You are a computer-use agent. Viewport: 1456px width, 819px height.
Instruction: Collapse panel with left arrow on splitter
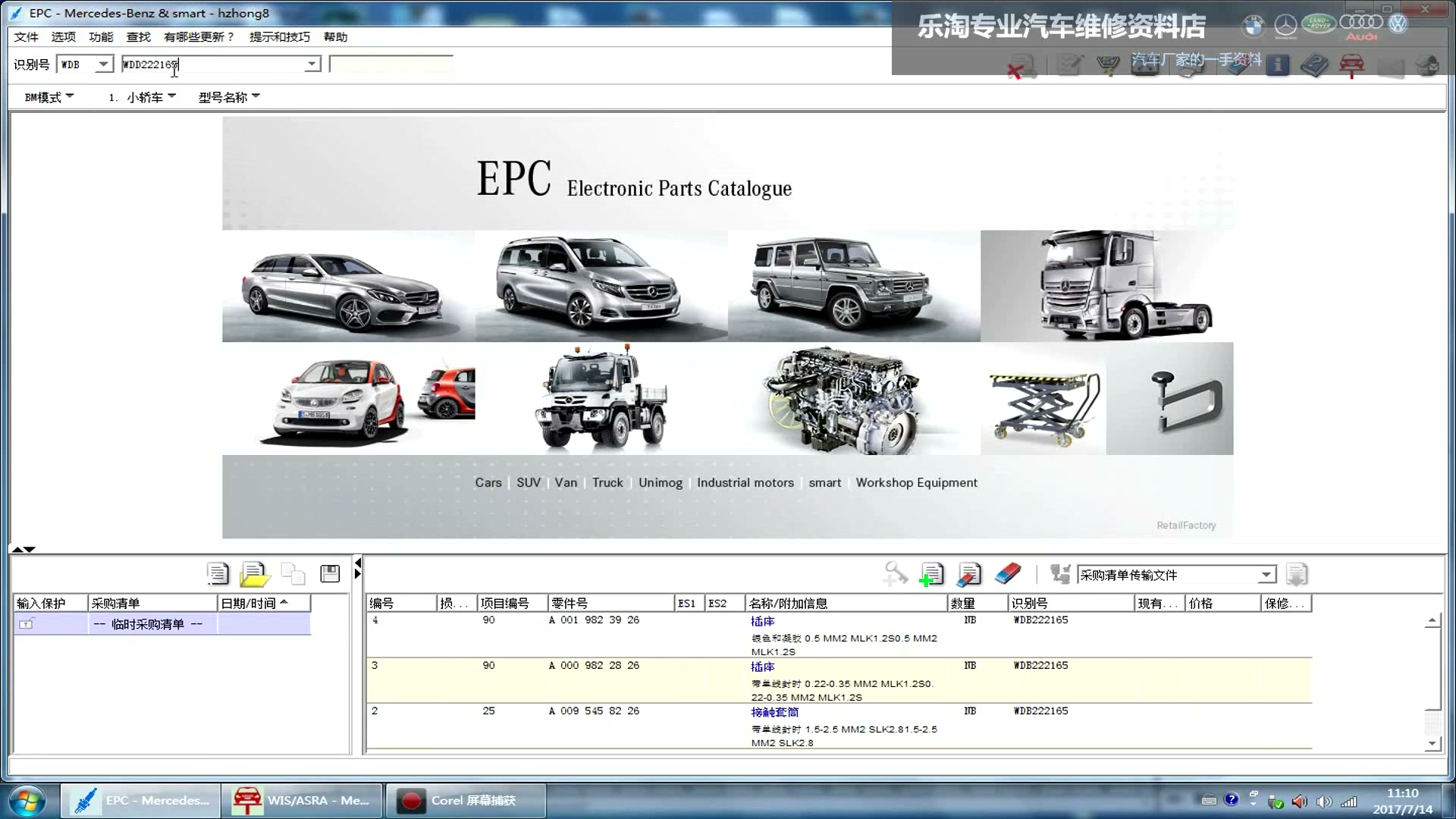(x=358, y=563)
